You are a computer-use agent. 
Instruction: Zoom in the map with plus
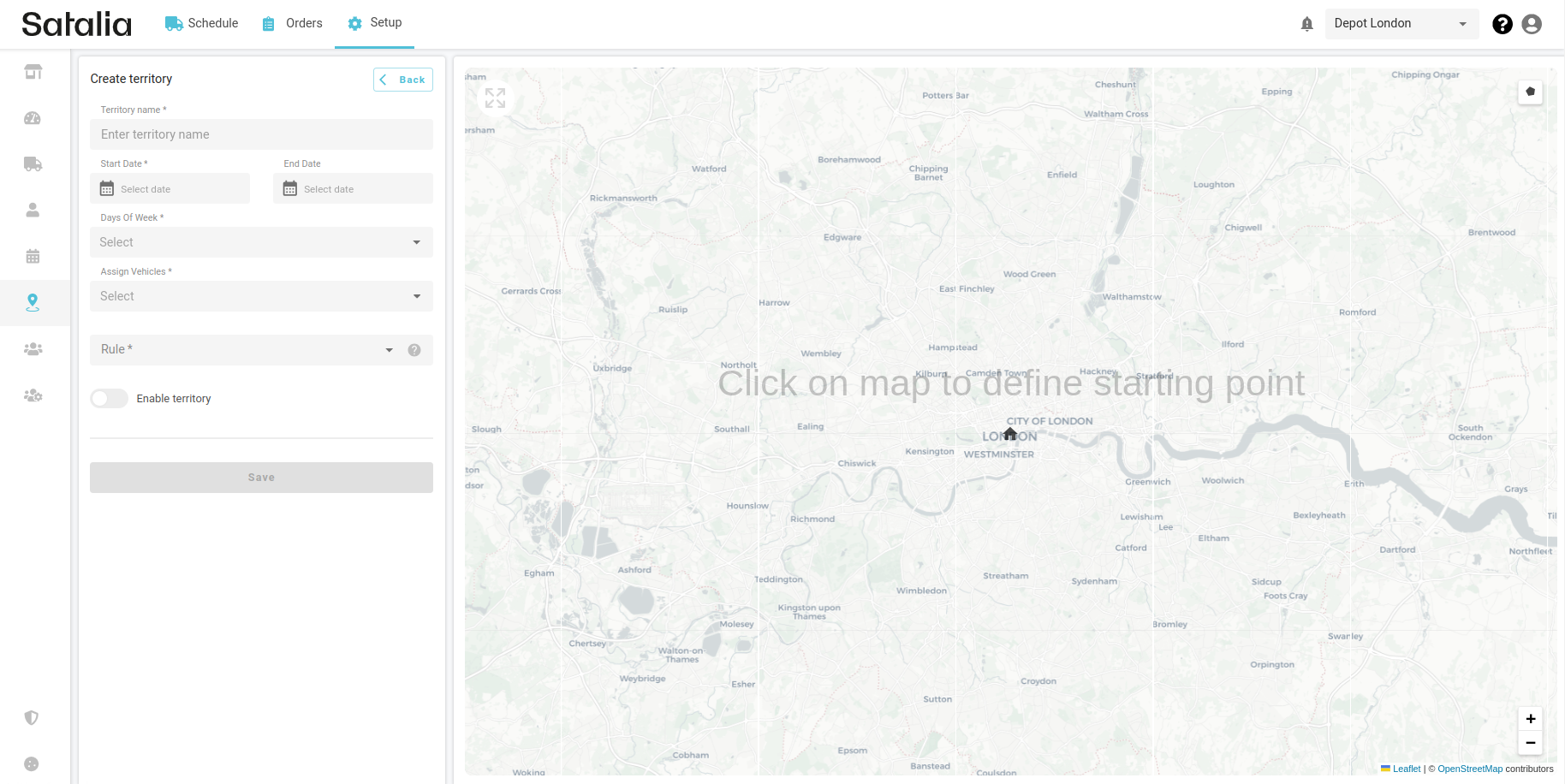(1530, 719)
